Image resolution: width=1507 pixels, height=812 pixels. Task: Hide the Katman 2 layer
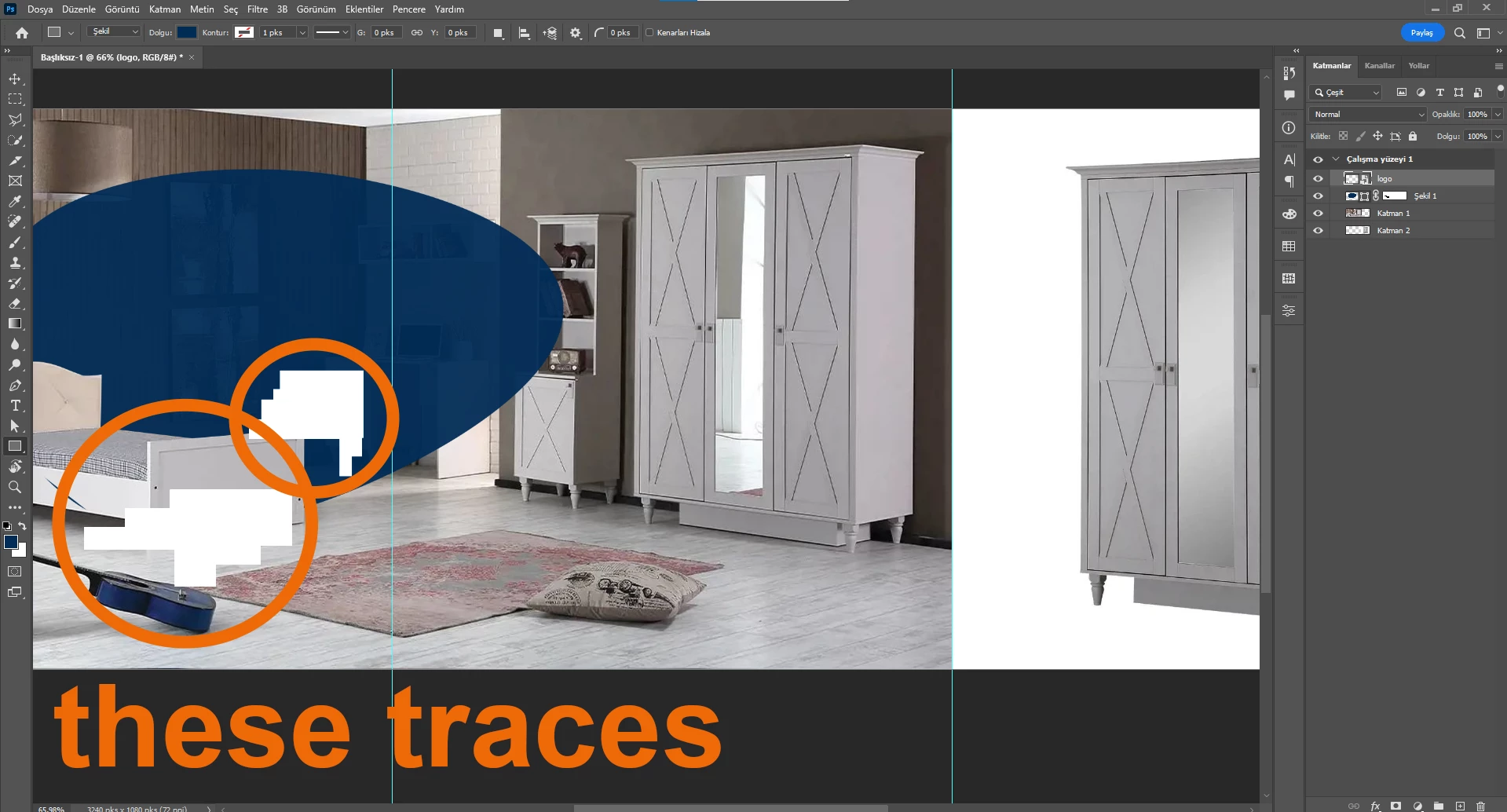pos(1318,231)
